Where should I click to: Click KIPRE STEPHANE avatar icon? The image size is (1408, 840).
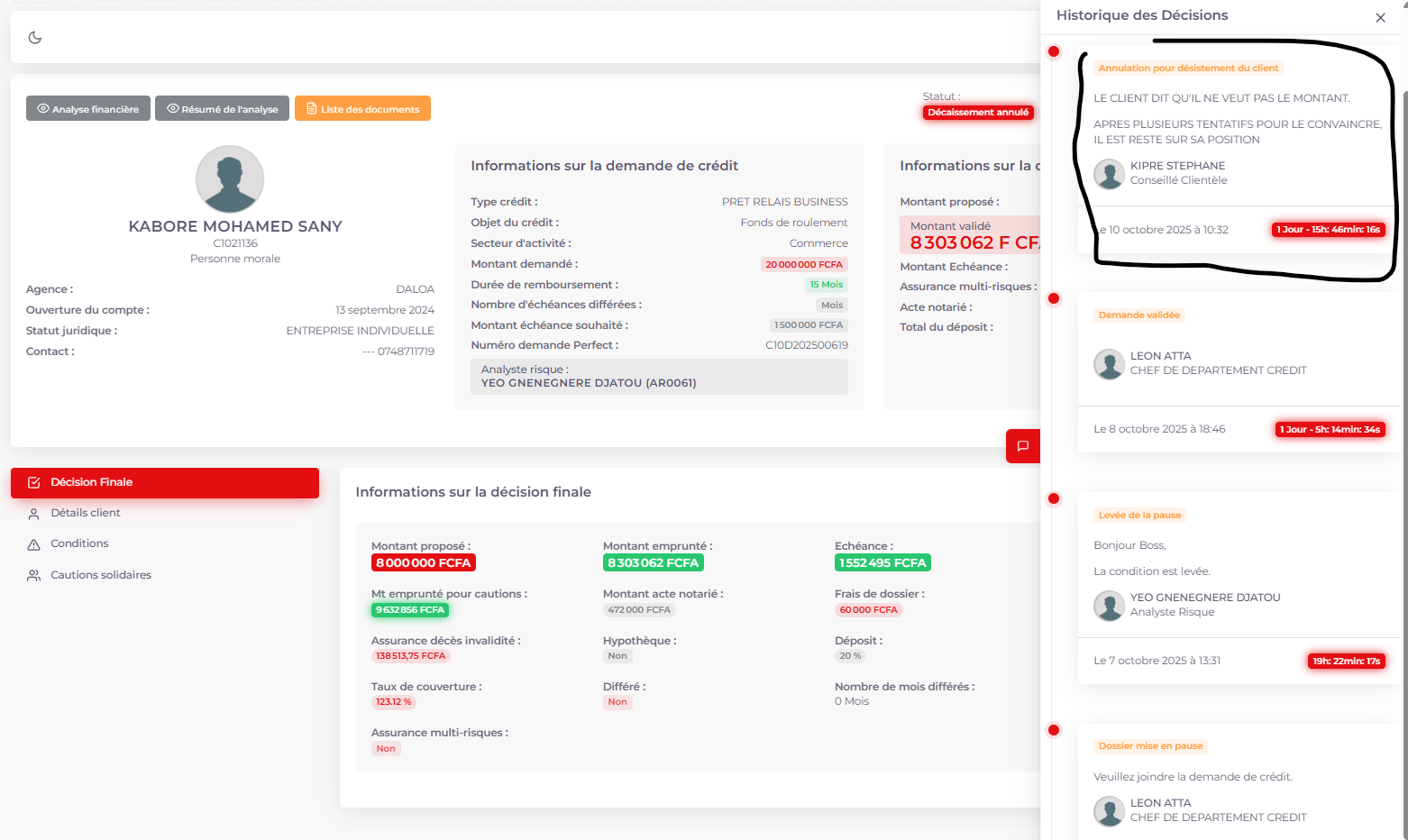tap(1109, 174)
